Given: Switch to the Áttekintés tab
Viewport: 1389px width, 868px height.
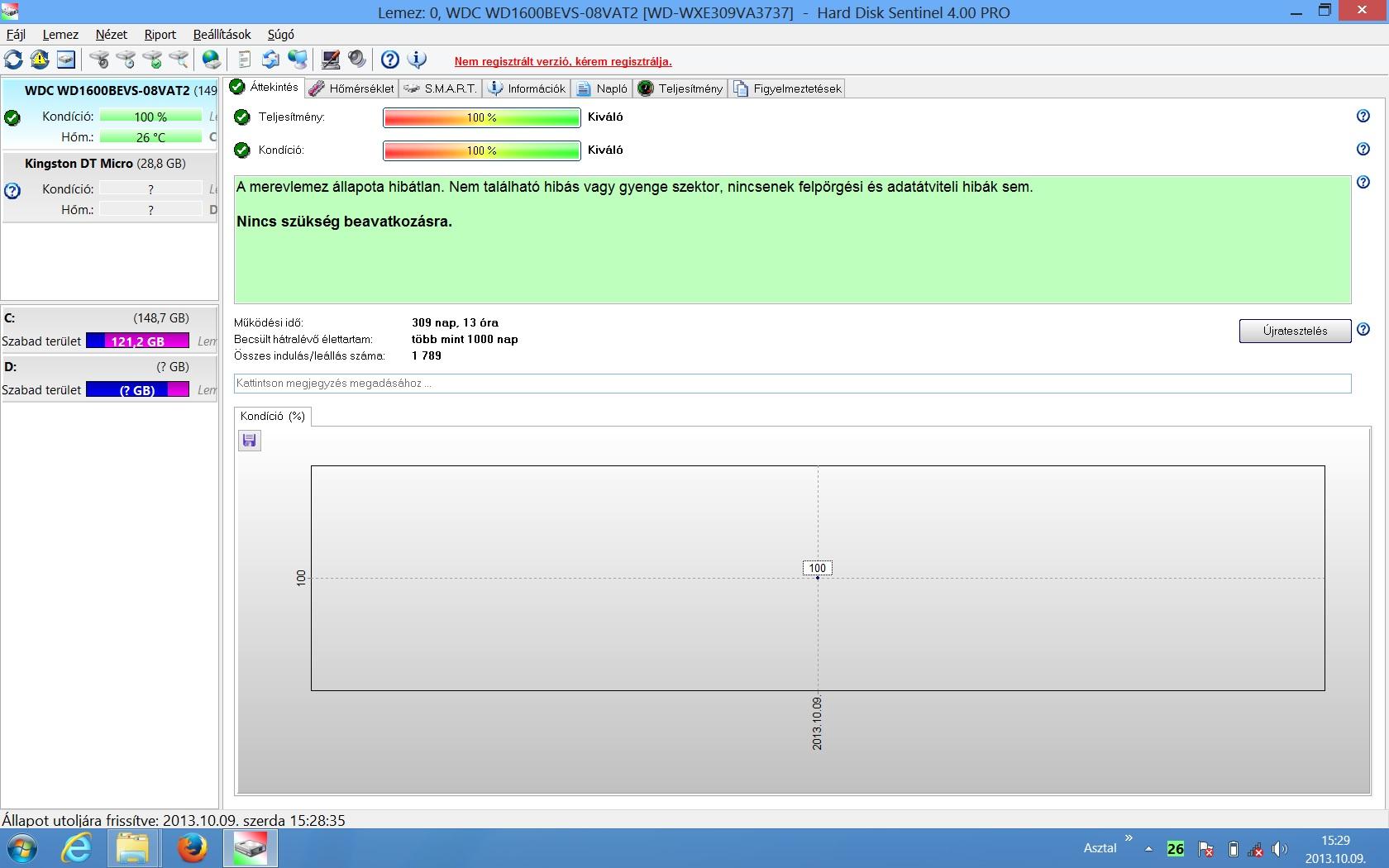Looking at the screenshot, I should point(265,88).
